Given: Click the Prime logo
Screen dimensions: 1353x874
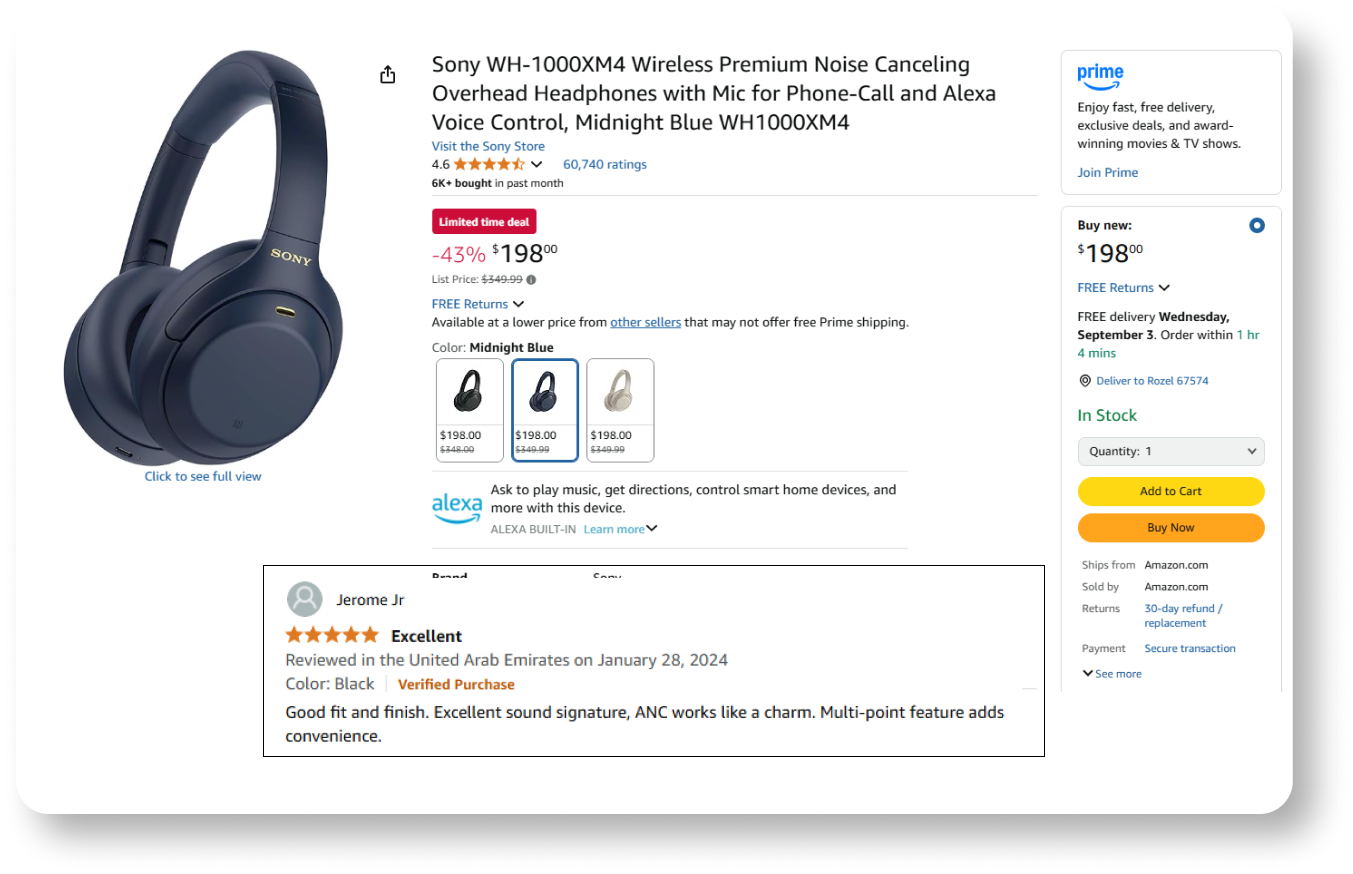Looking at the screenshot, I should (x=1100, y=77).
